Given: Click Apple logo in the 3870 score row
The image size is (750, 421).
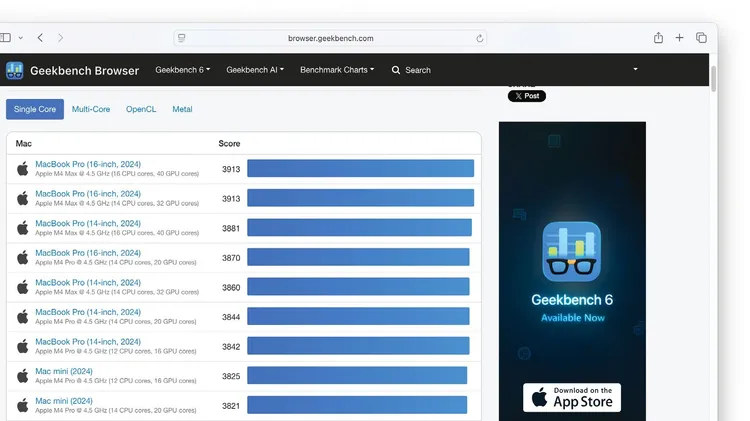Looking at the screenshot, I should pyautogui.click(x=22, y=257).
